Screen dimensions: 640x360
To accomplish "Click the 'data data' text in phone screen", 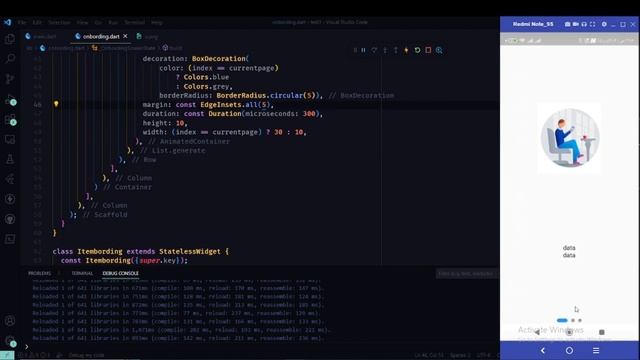I will coord(569,251).
